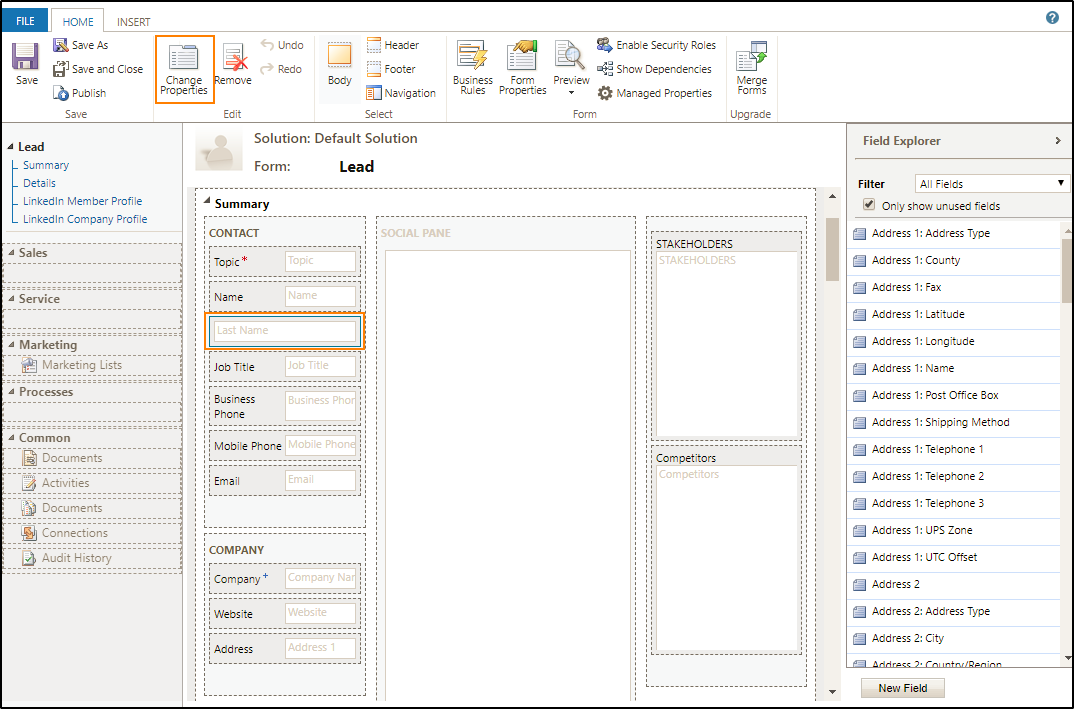Screen dimensions: 1074x709
Task: Go to Details link under Lead
Action: point(39,183)
